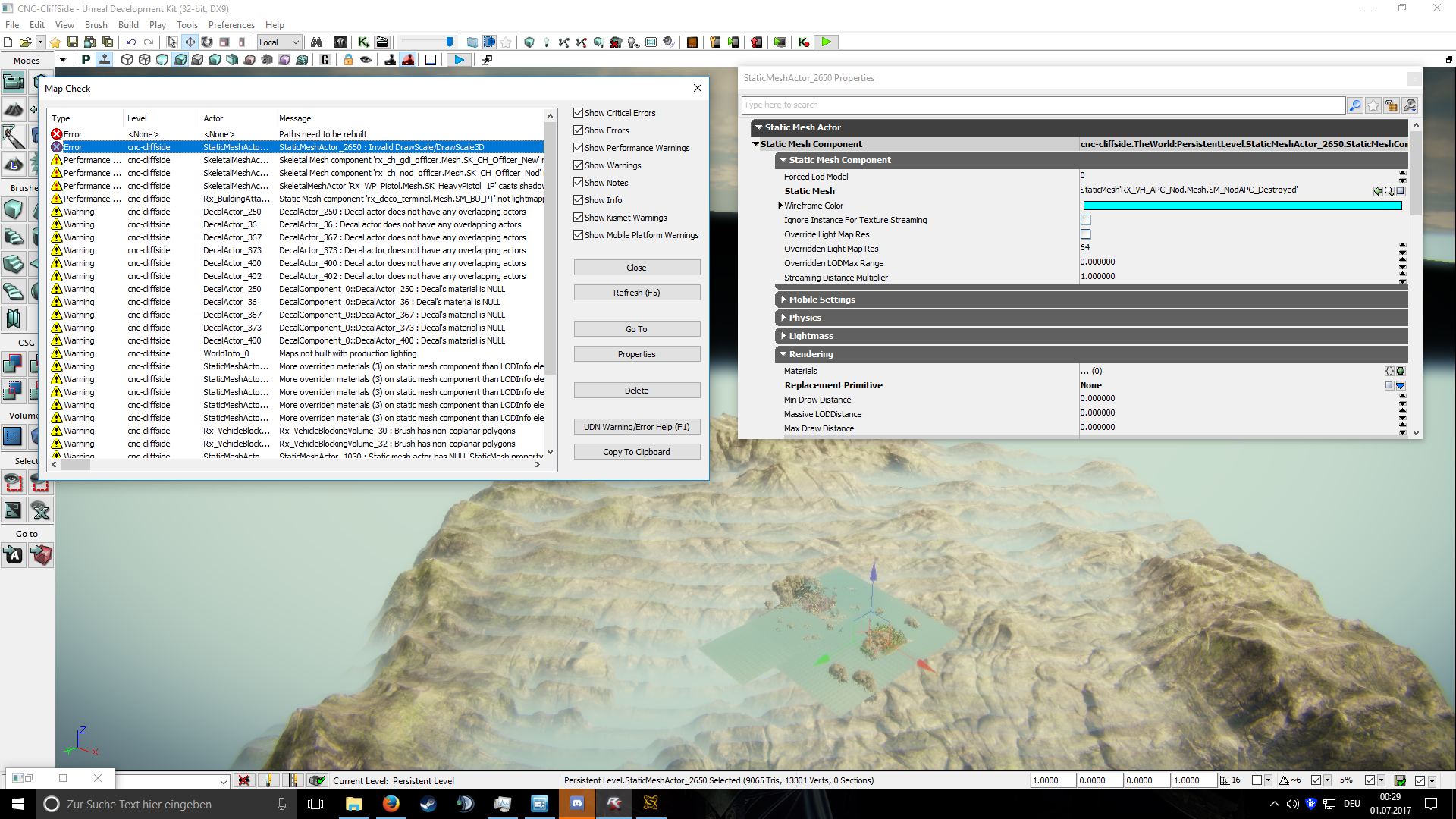Find Static Mesh in browser magnifier icon

1389,191
